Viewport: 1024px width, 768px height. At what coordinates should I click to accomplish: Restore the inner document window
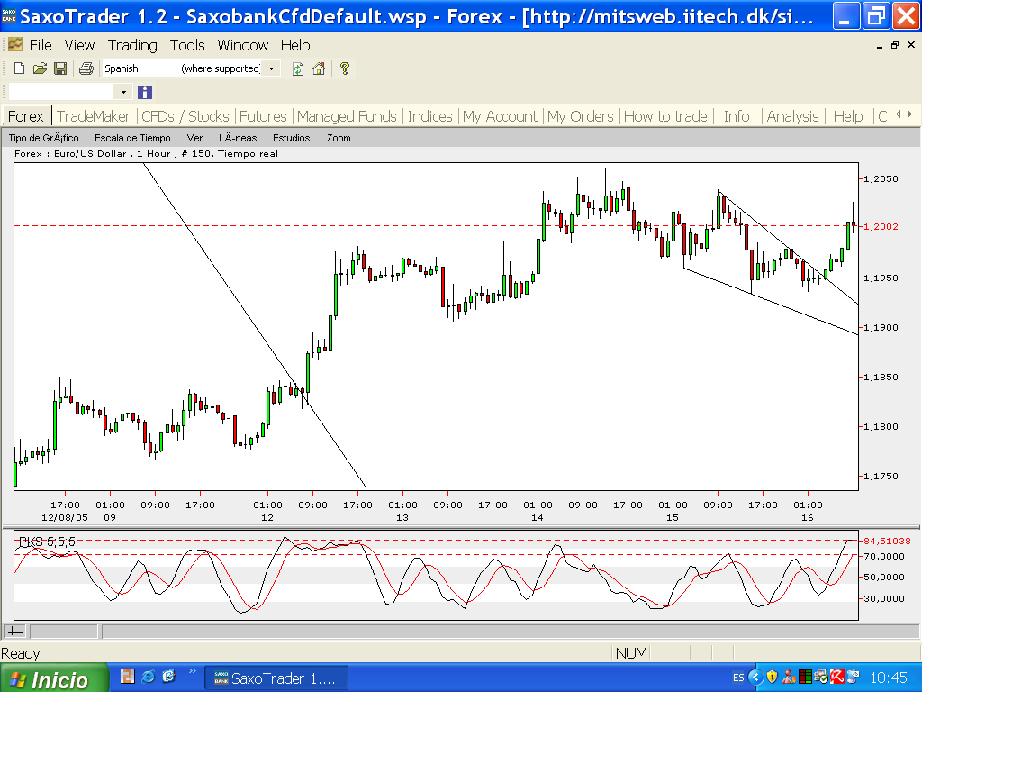coord(895,45)
